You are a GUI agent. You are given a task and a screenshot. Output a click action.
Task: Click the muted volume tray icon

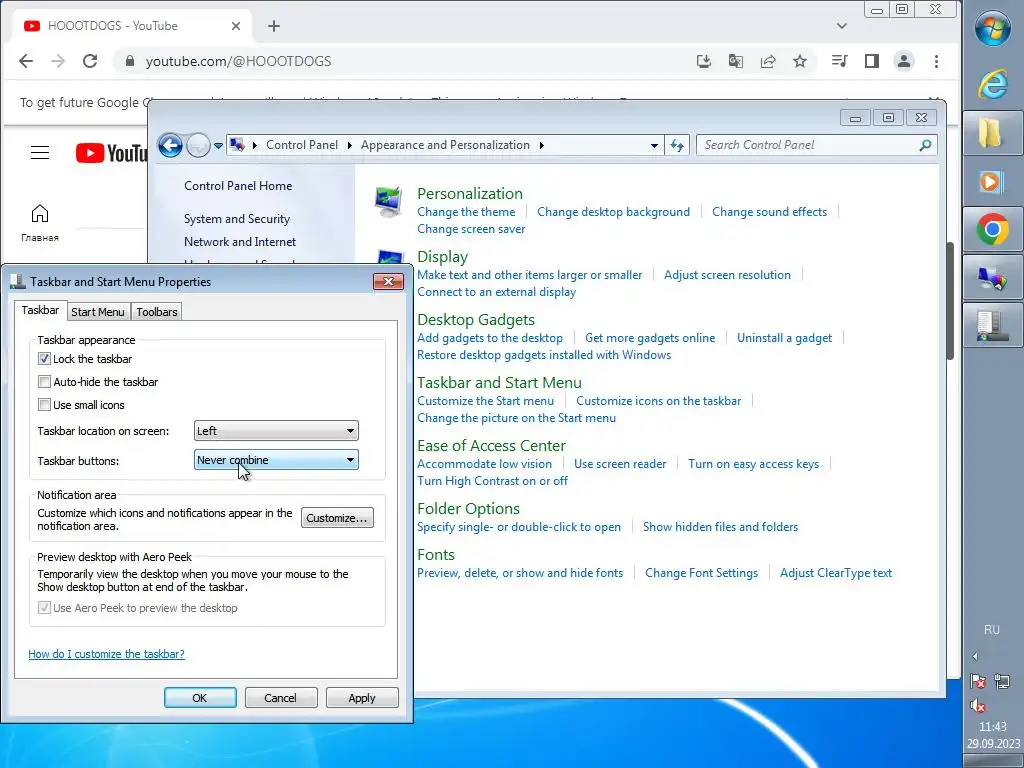tap(978, 705)
